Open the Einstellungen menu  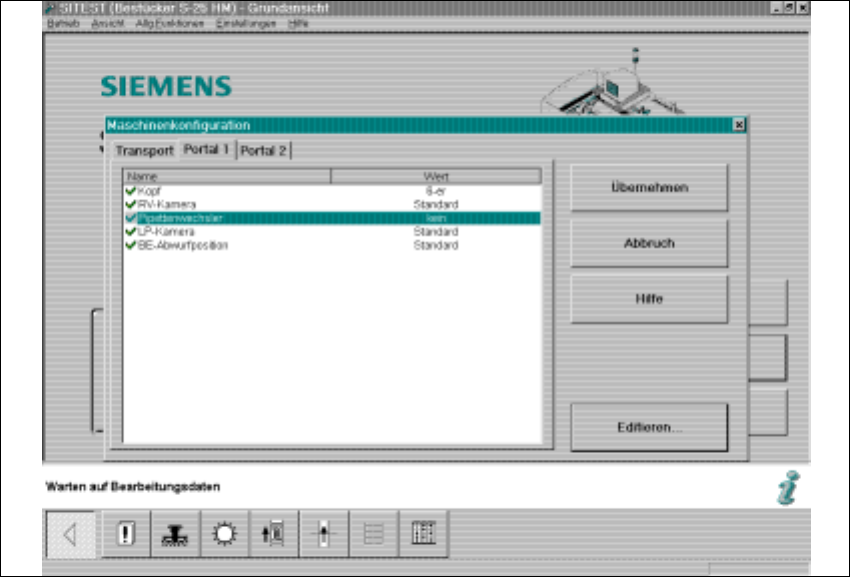point(246,23)
